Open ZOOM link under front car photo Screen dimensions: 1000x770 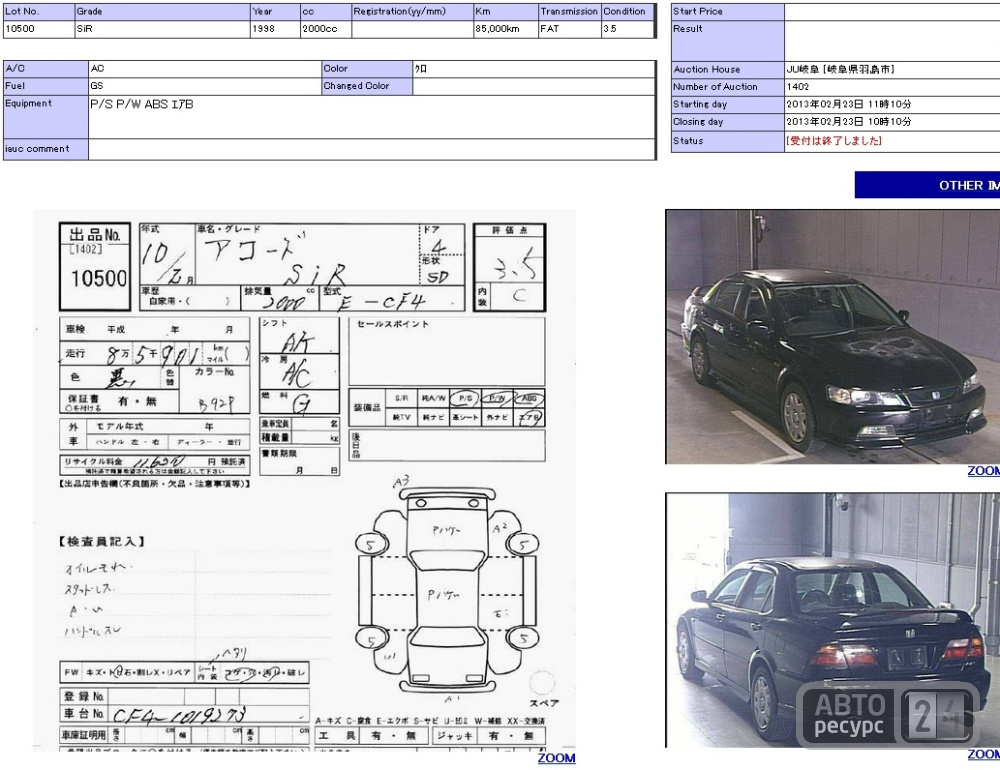[x=983, y=471]
